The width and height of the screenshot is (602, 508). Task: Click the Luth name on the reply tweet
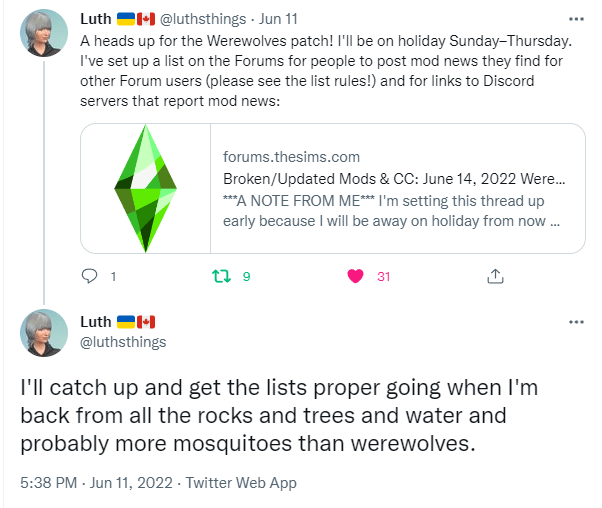(x=95, y=321)
